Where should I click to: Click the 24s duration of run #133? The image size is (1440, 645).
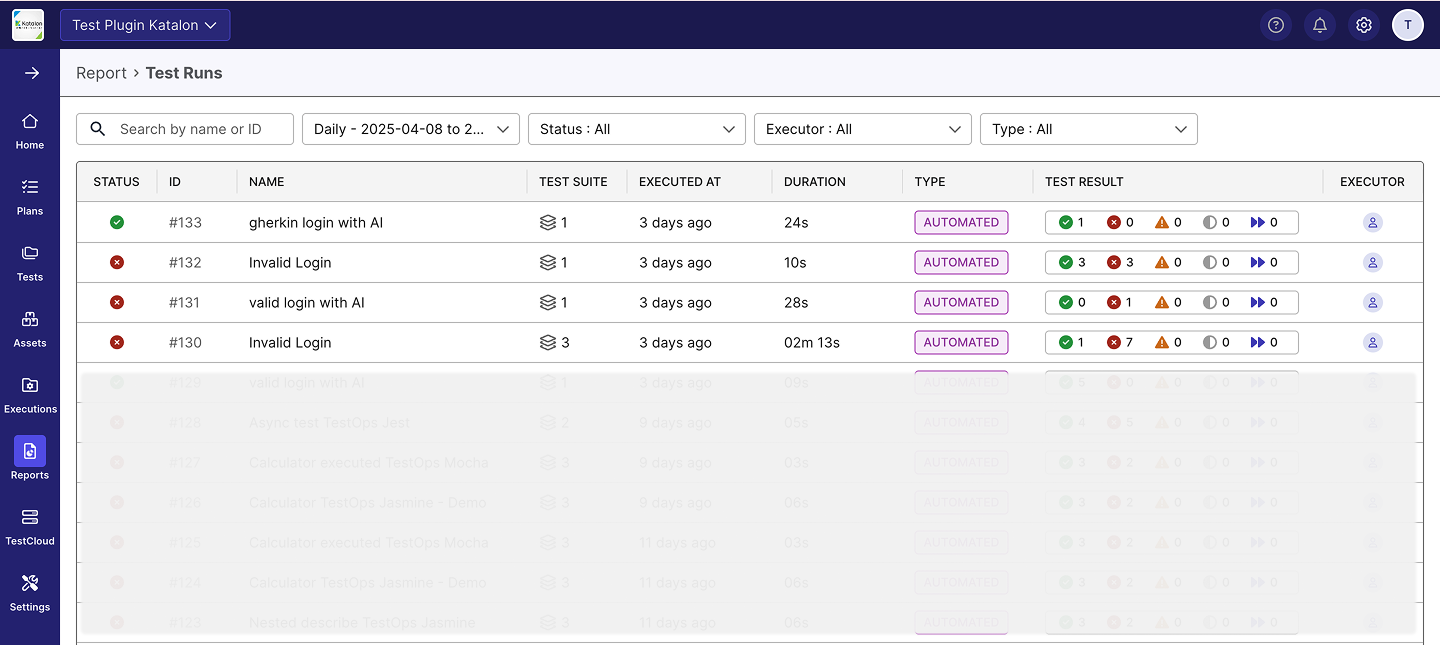click(x=796, y=222)
